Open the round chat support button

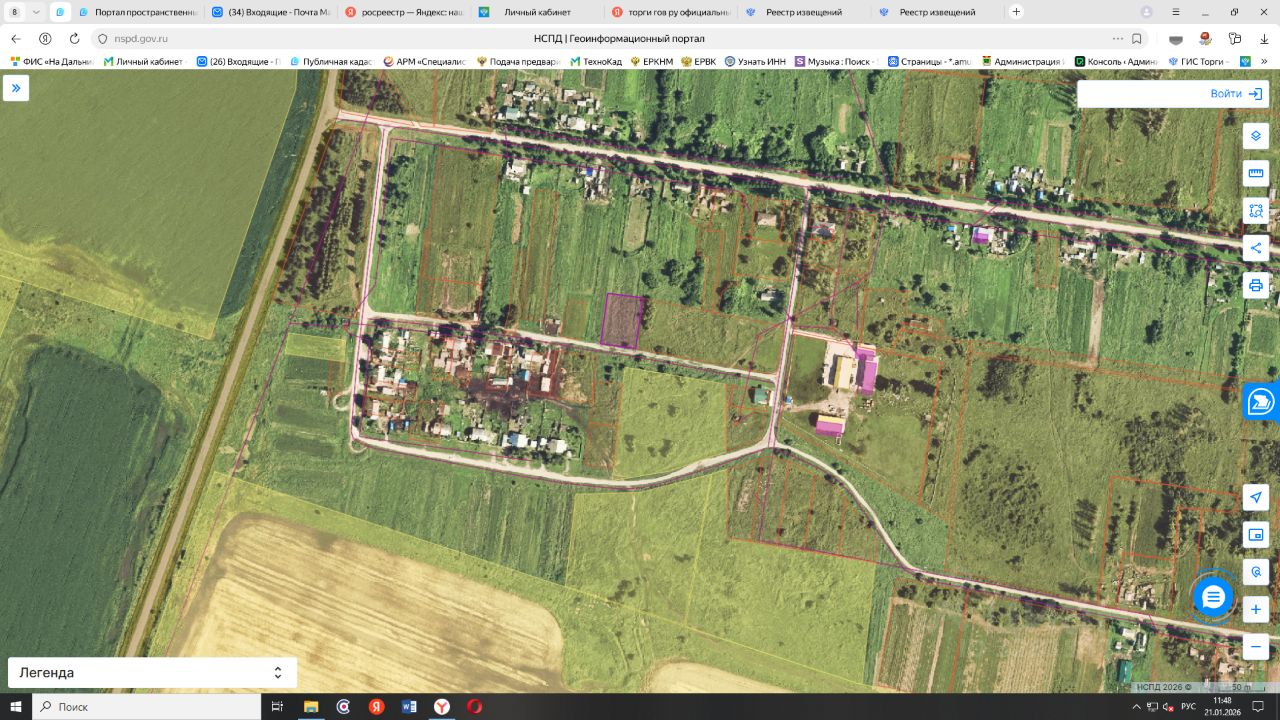pyautogui.click(x=1213, y=597)
